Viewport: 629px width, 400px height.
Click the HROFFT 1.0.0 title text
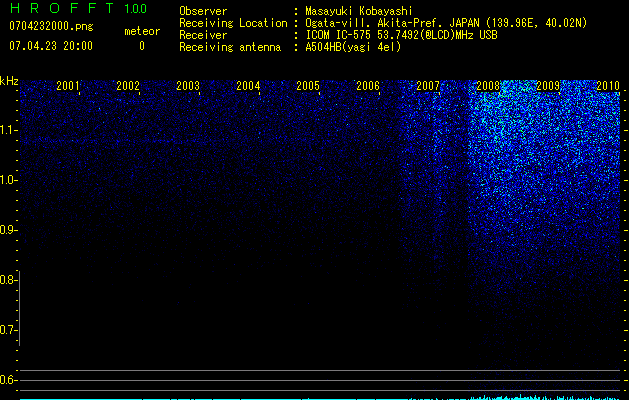click(78, 8)
